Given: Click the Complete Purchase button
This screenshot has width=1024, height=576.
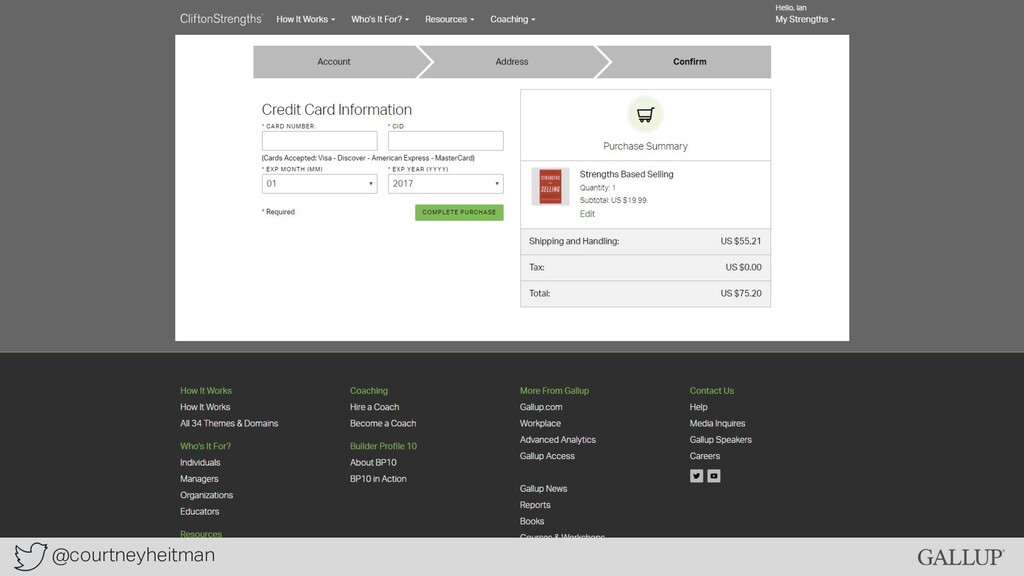Looking at the screenshot, I should (x=459, y=212).
